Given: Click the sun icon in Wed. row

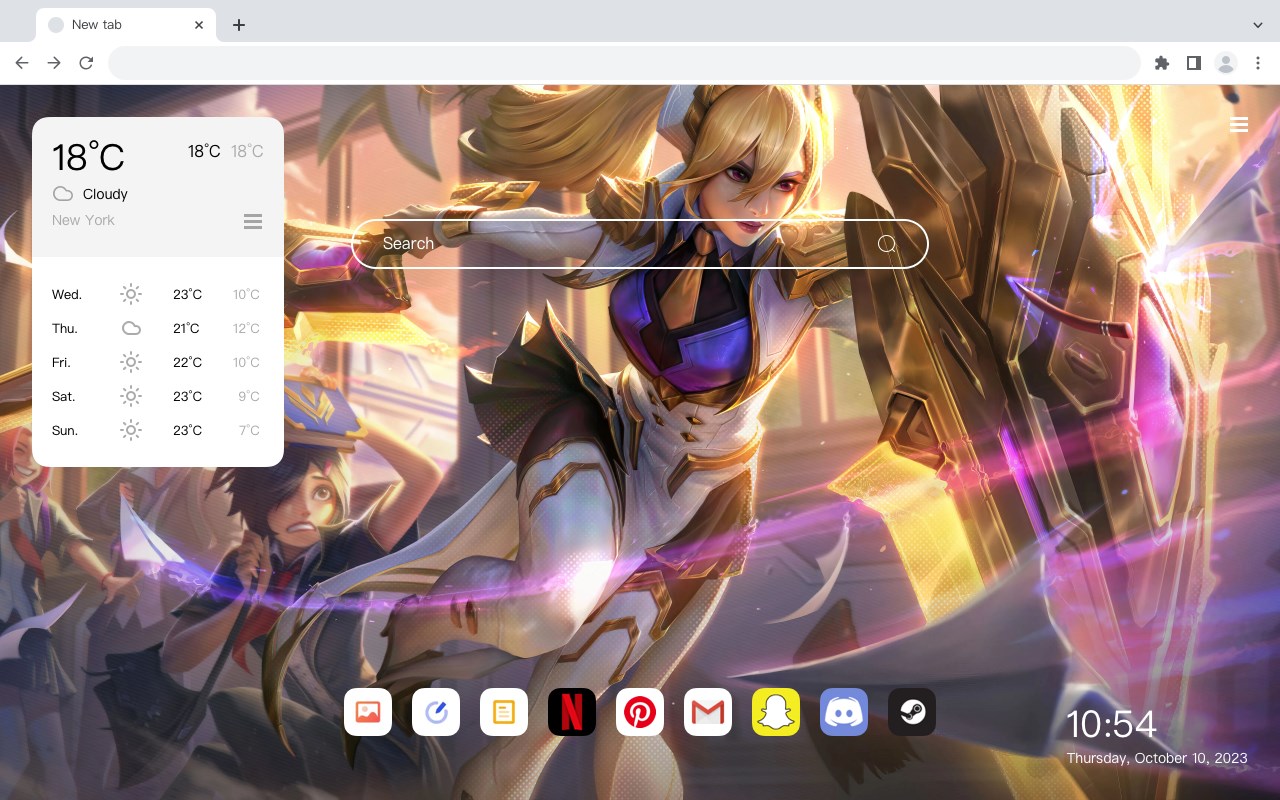Looking at the screenshot, I should click(131, 294).
